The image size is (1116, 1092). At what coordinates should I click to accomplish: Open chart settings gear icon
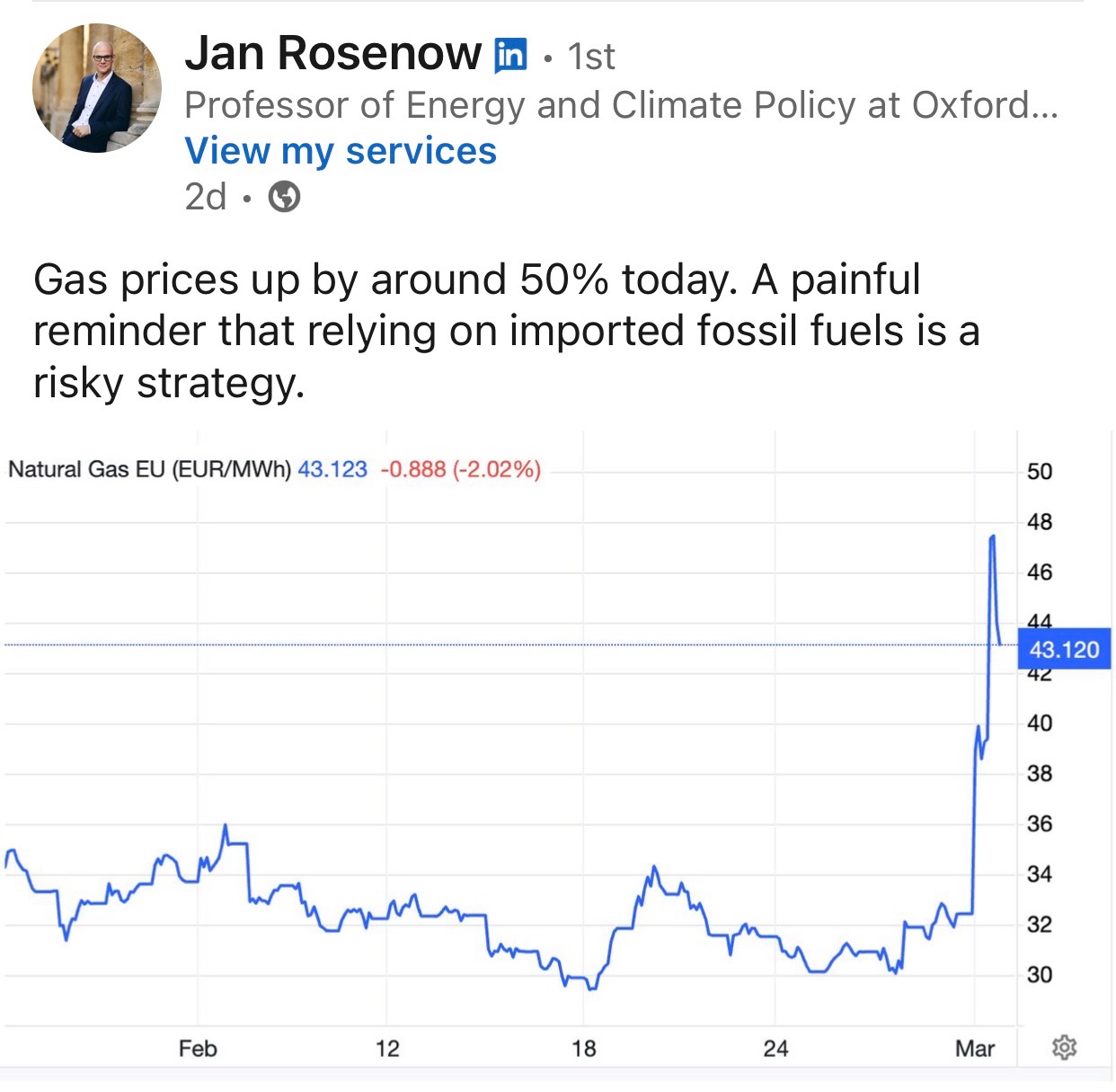click(1064, 1047)
